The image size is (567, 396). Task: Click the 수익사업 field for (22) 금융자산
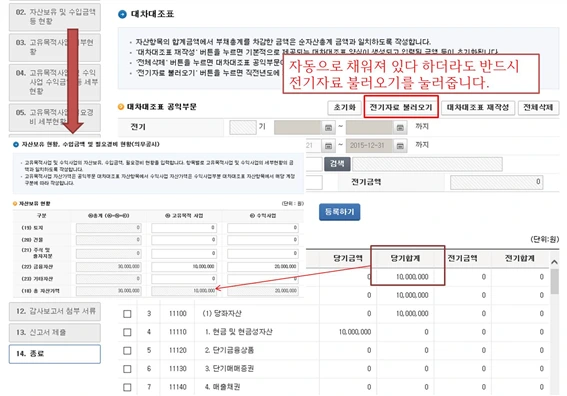pos(263,267)
